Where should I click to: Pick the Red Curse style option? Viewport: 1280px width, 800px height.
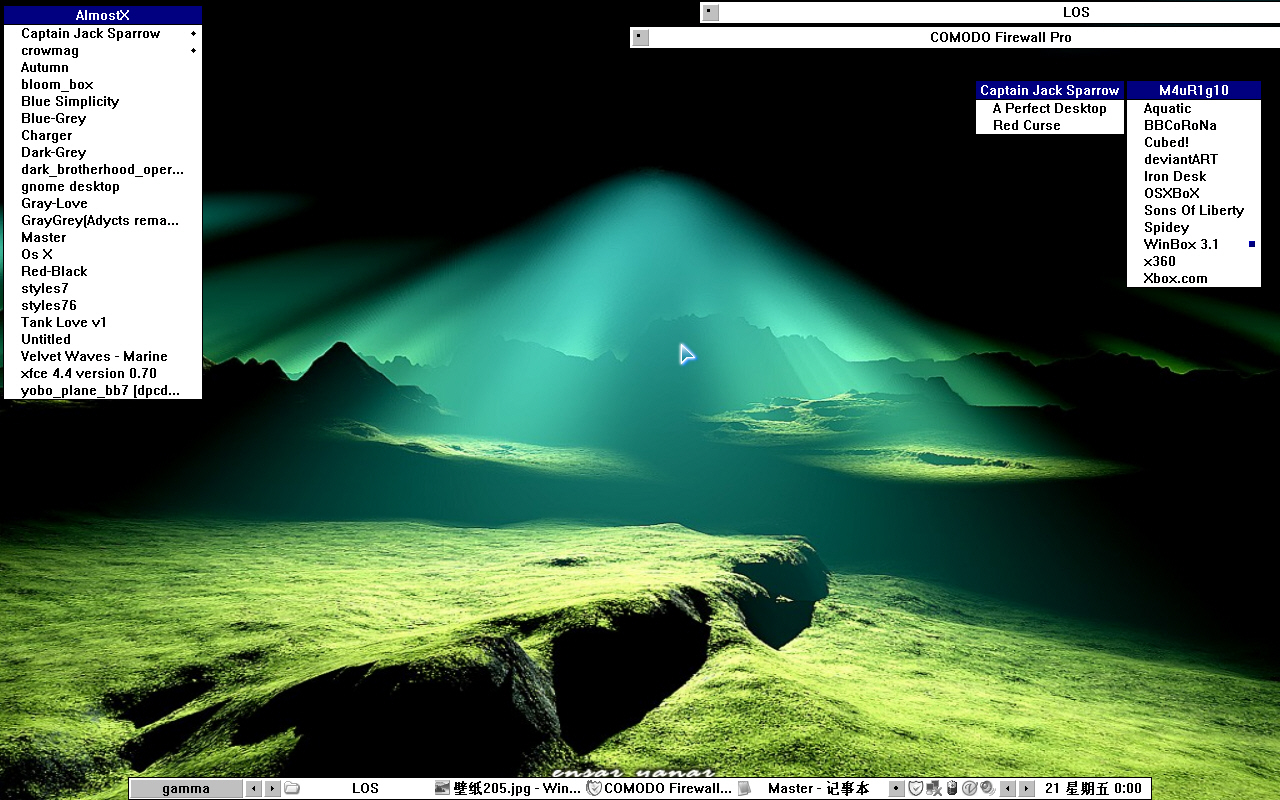(1026, 125)
